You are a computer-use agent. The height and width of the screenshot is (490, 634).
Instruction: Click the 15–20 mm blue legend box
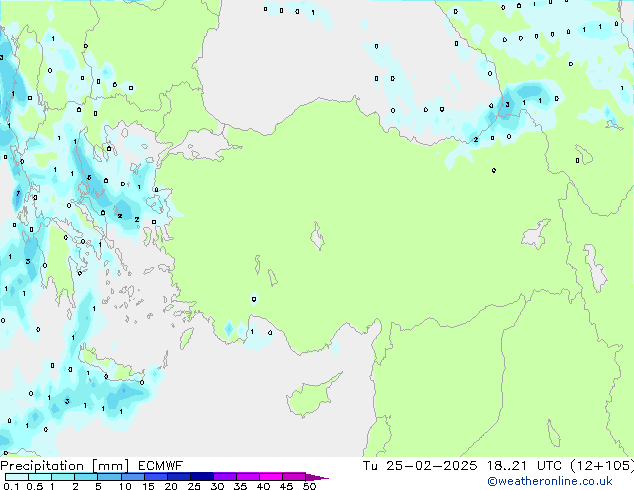point(156,477)
